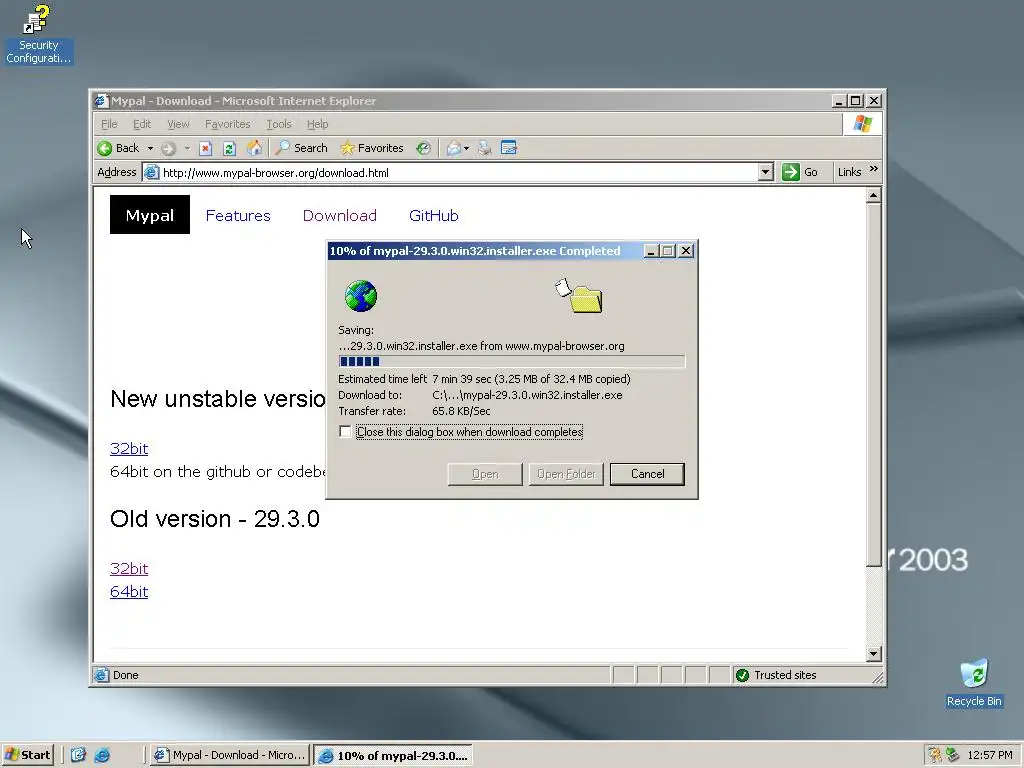Switch to Mypal - Download taskbar button
The height and width of the screenshot is (768, 1024).
229,755
